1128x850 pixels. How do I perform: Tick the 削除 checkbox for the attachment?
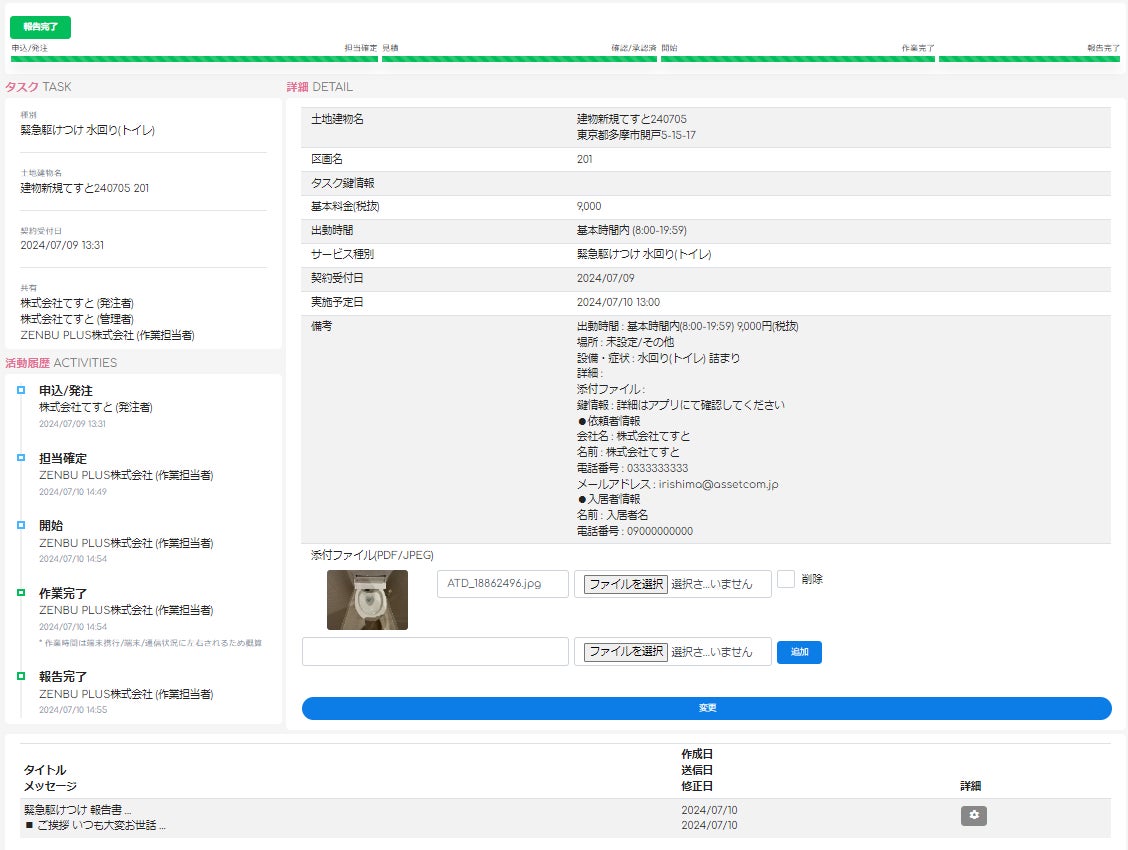pyautogui.click(x=786, y=579)
